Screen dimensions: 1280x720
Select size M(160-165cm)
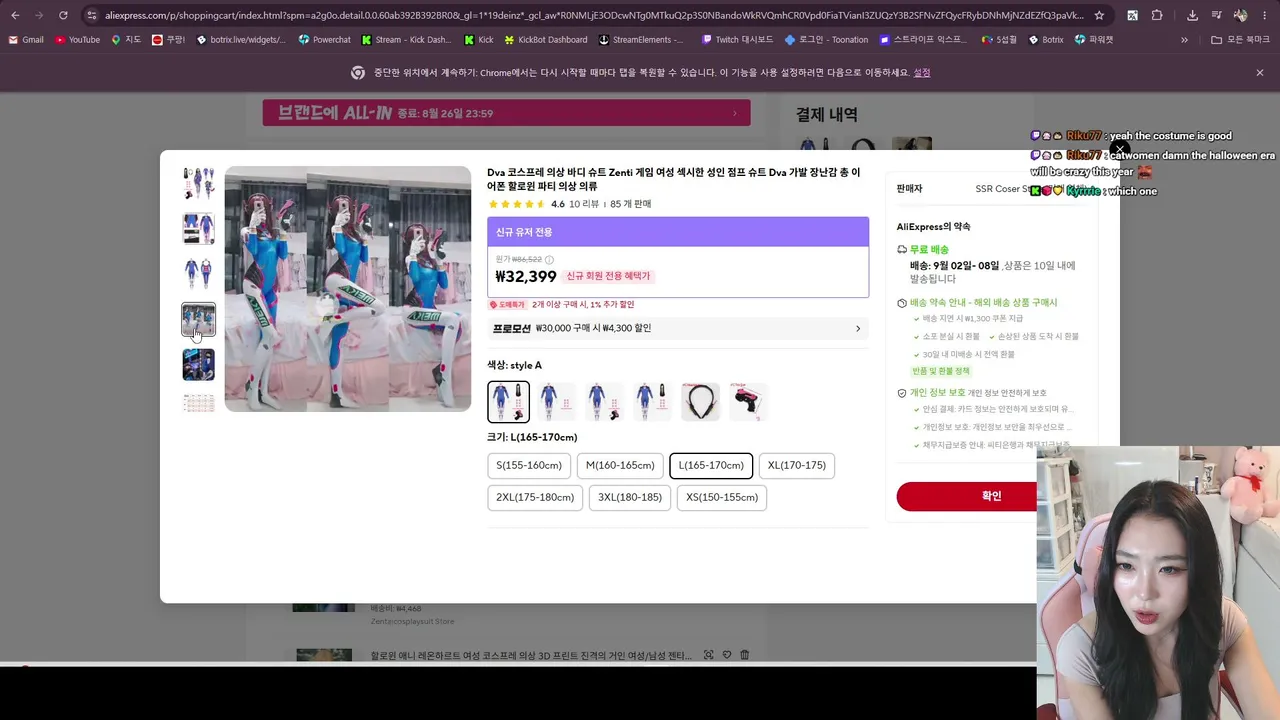[x=620, y=465]
